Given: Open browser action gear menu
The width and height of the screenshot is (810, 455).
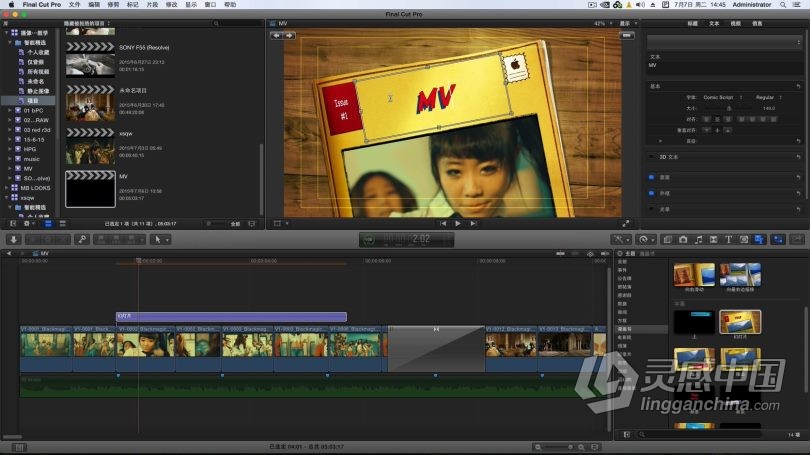Looking at the screenshot, I should click(x=28, y=224).
